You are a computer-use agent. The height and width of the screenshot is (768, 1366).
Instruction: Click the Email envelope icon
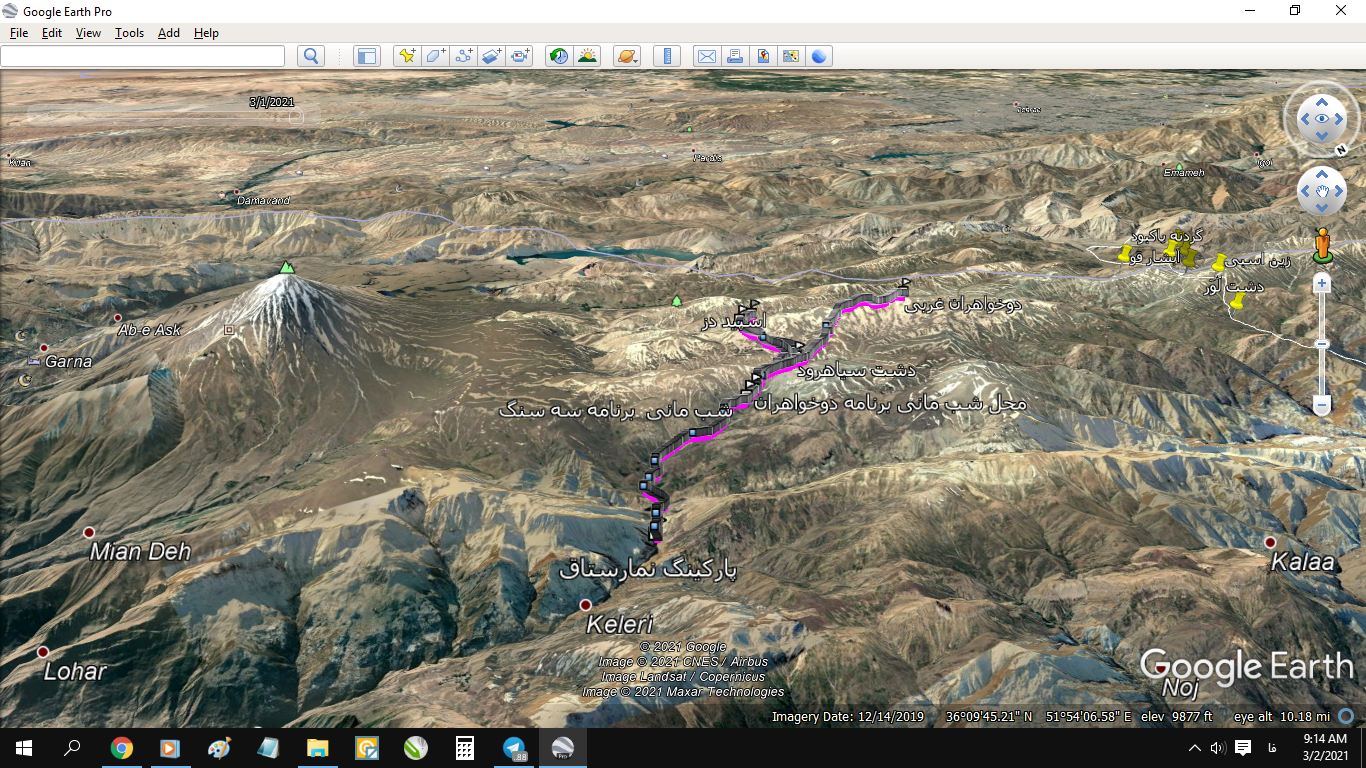706,56
